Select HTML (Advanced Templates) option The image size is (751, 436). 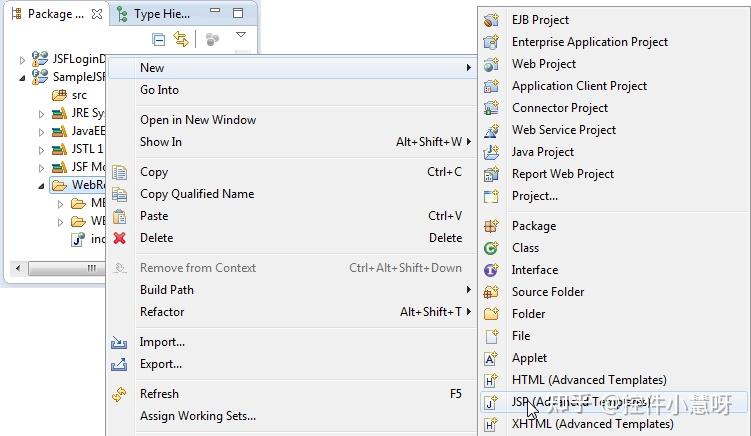pyautogui.click(x=589, y=380)
